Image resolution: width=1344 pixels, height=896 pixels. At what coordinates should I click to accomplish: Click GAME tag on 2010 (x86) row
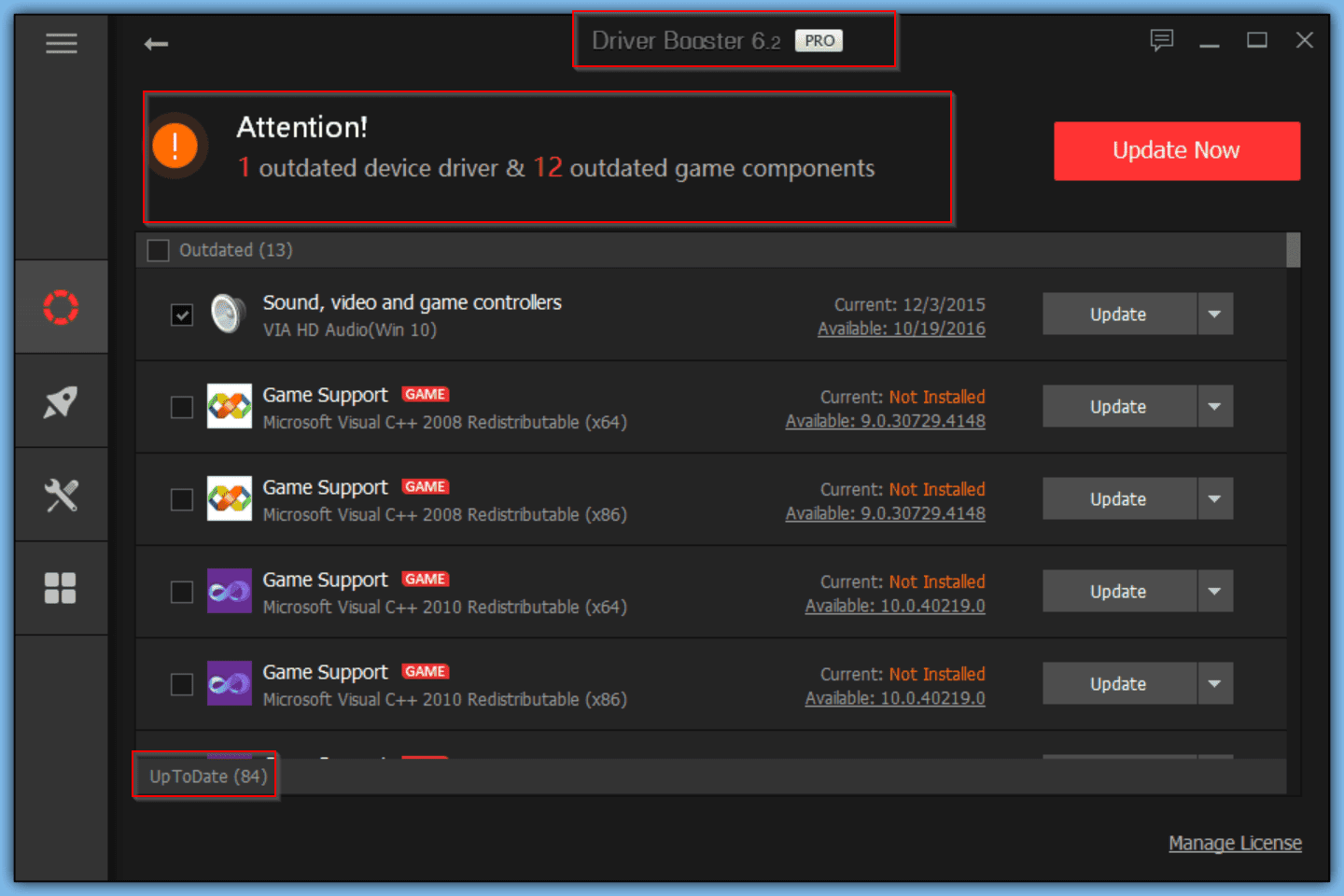pos(426,672)
